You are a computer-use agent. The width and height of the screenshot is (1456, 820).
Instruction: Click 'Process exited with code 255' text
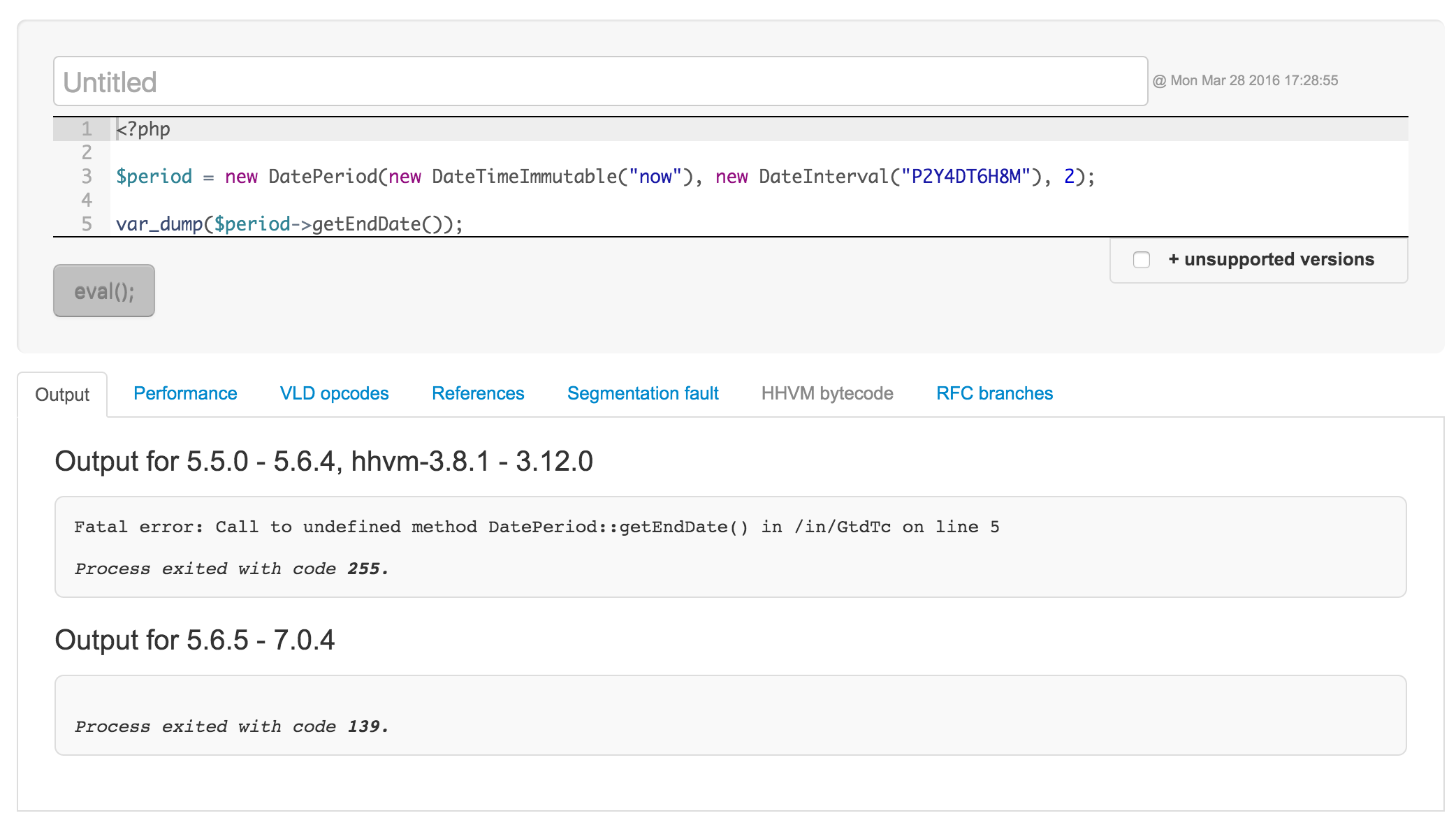tap(231, 569)
